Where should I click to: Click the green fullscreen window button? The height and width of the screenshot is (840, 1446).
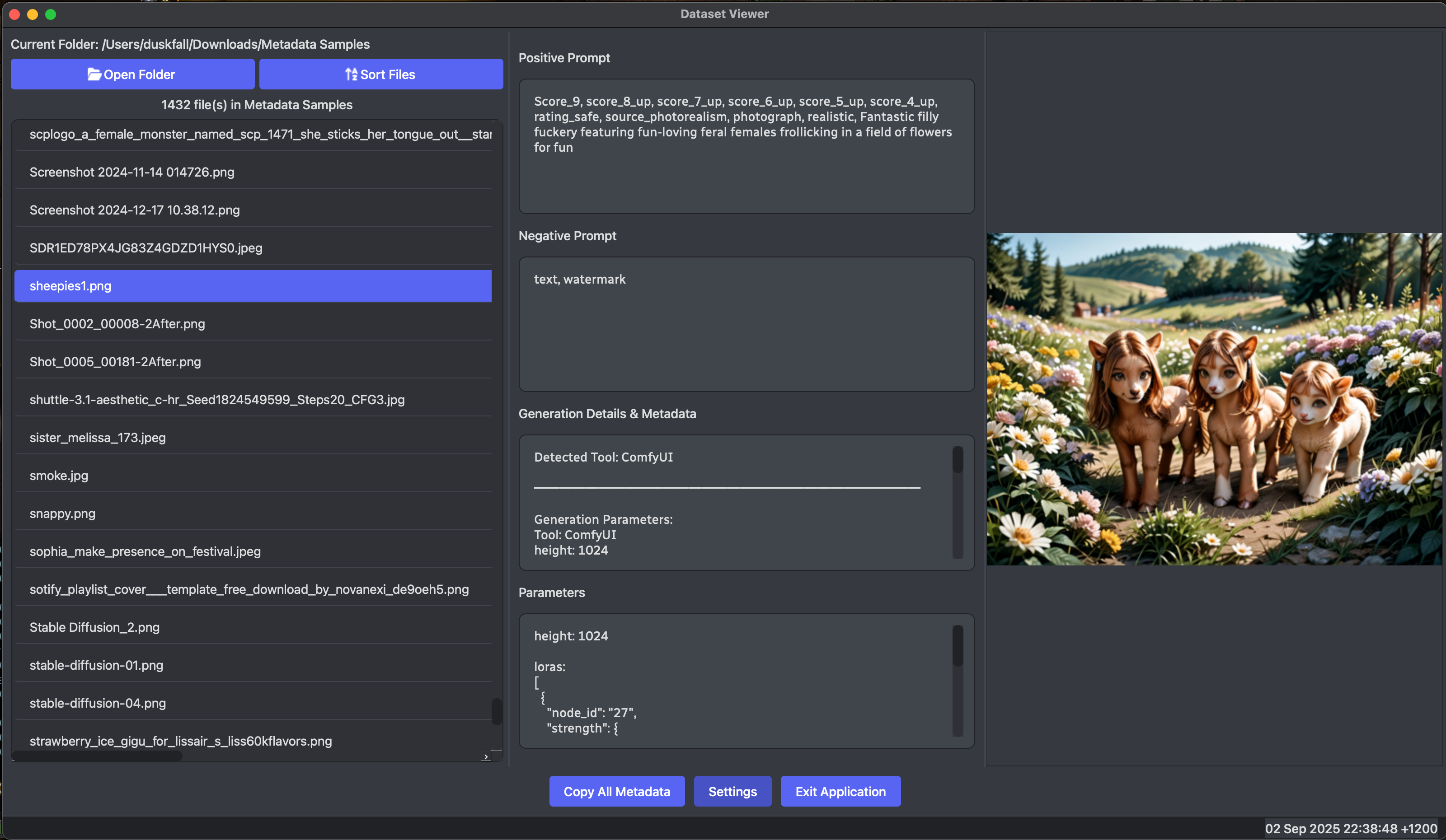[x=51, y=14]
